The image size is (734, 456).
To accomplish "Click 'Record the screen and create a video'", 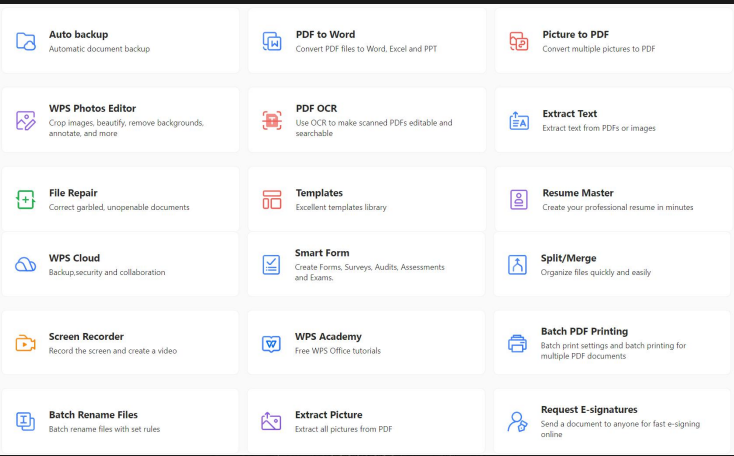I will 113,351.
